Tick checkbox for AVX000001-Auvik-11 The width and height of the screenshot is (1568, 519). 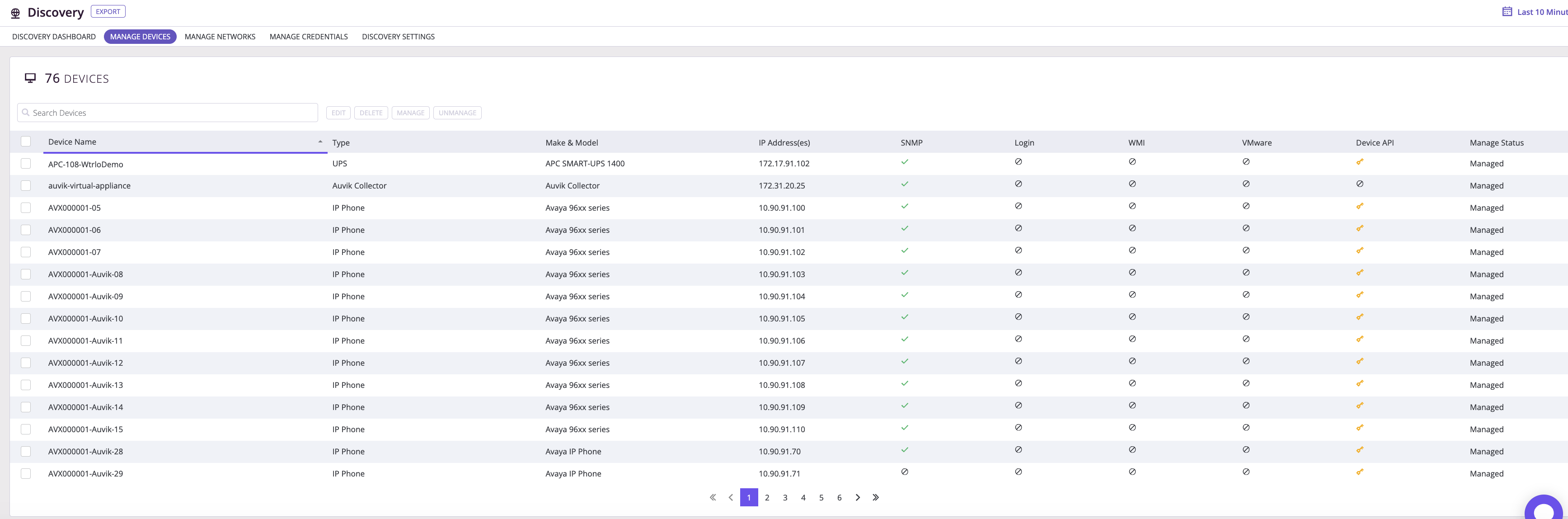[x=26, y=340]
